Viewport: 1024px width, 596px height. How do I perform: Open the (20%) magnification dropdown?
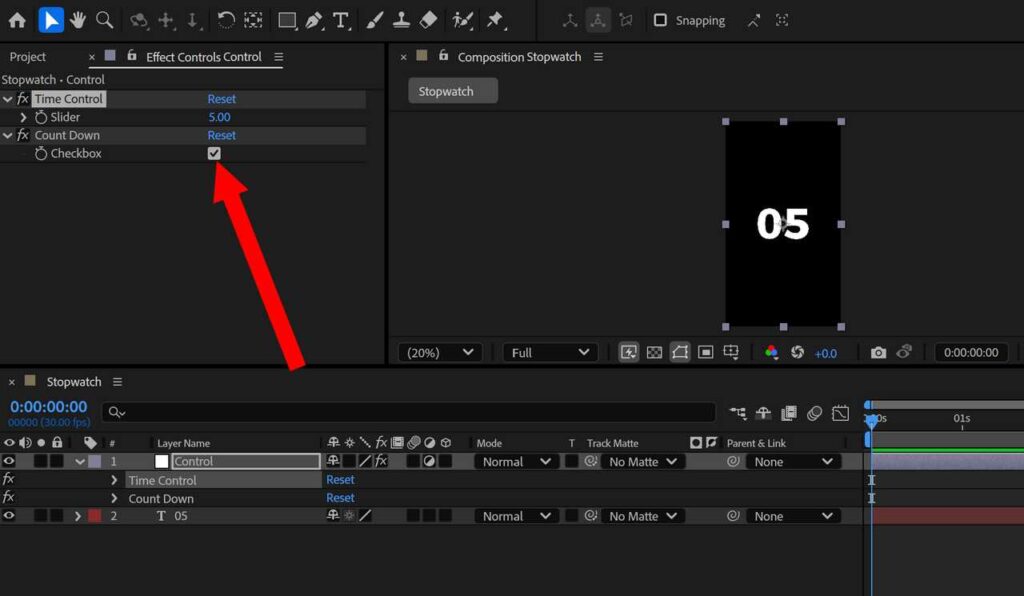pos(440,353)
